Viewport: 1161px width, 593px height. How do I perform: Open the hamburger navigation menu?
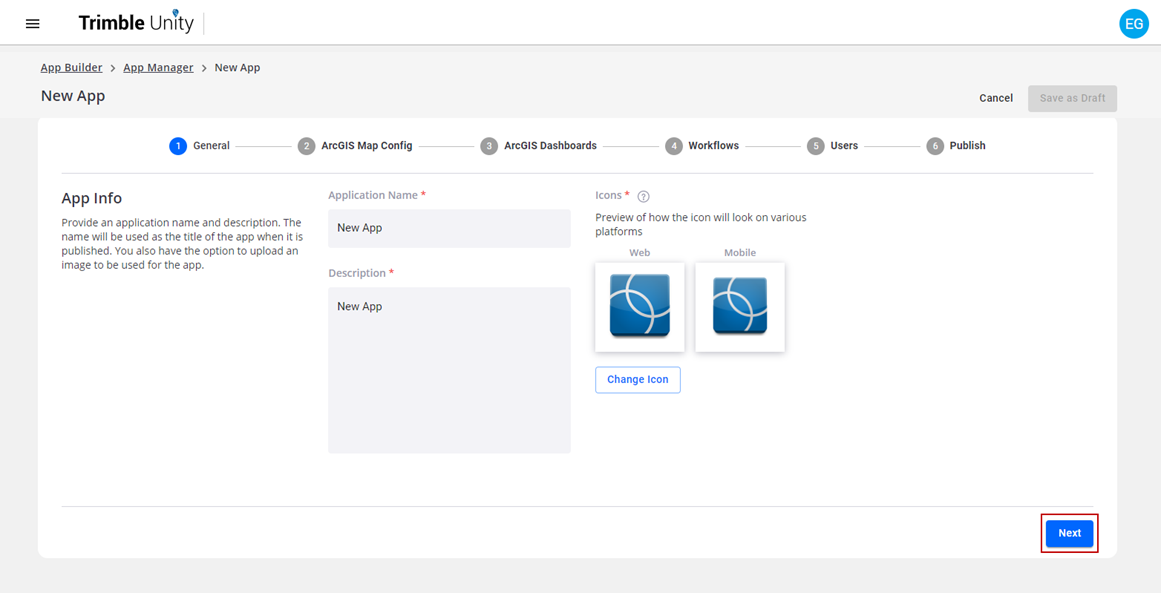click(x=33, y=24)
